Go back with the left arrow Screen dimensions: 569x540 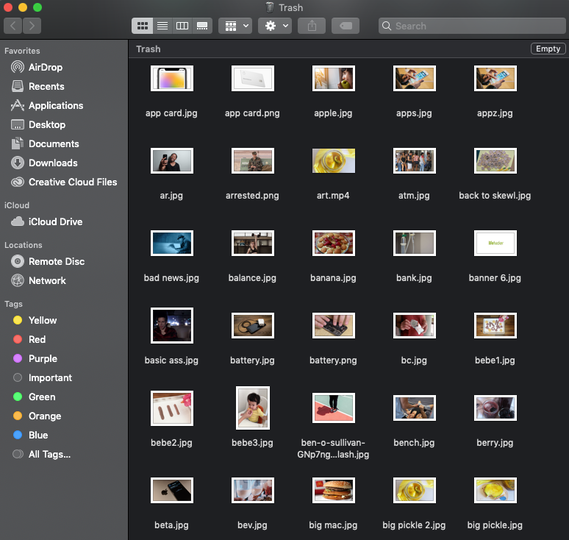coord(13,26)
